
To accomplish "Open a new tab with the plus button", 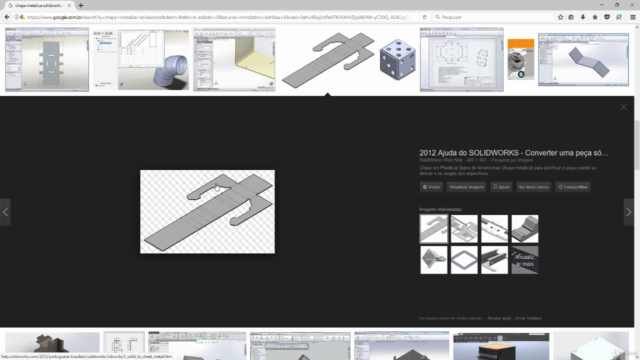I will coord(81,5).
